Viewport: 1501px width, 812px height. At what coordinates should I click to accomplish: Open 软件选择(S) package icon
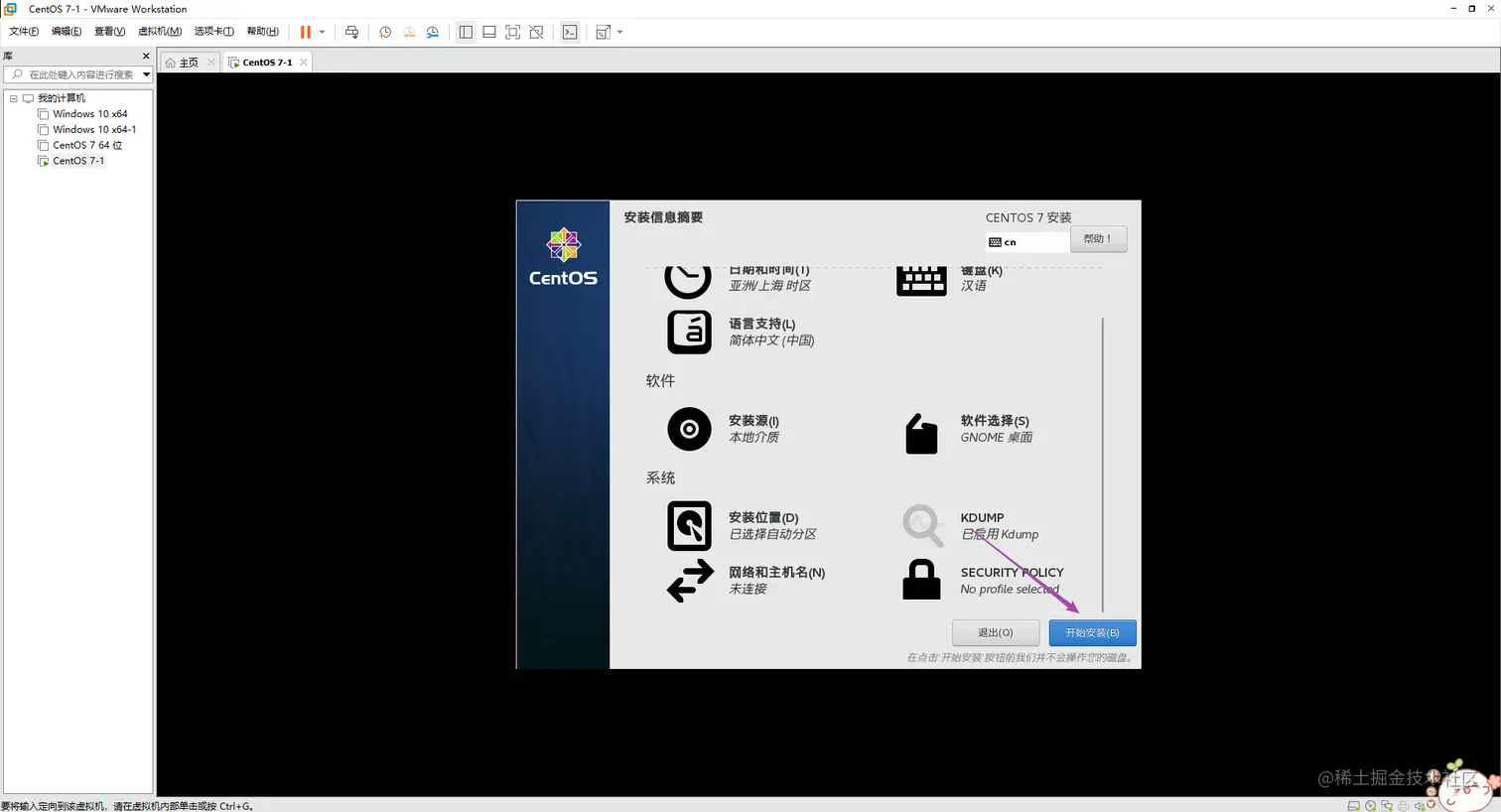[921, 434]
